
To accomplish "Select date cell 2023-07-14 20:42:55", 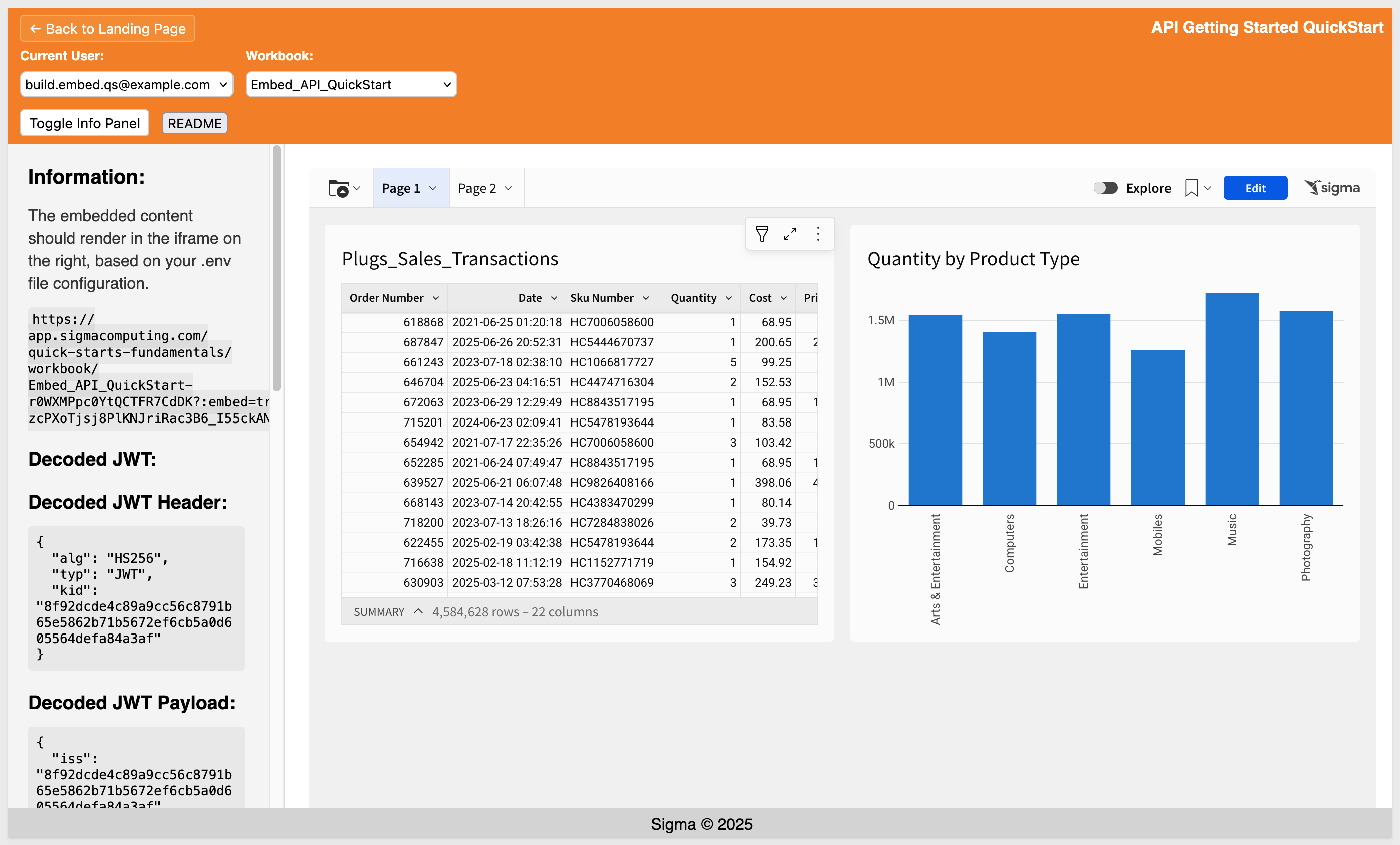I will [x=507, y=502].
